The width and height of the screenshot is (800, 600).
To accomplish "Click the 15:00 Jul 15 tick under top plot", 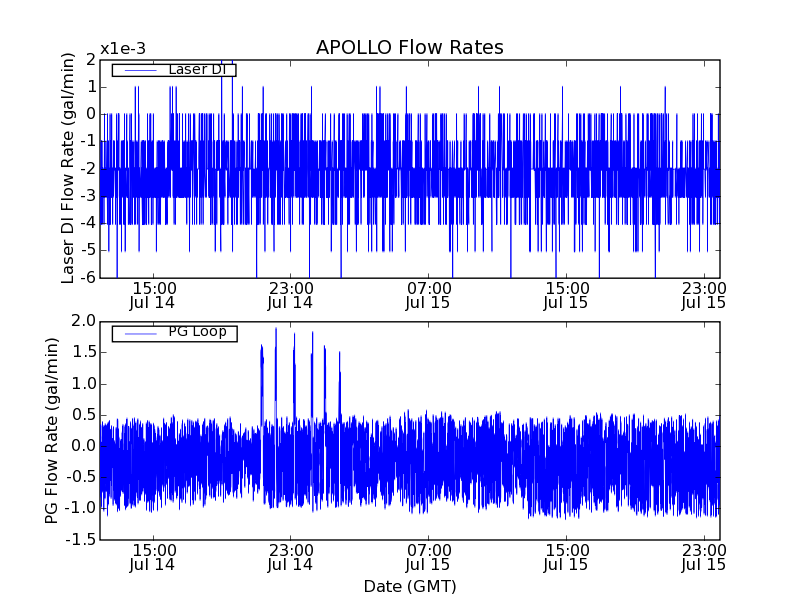I will coord(566,294).
